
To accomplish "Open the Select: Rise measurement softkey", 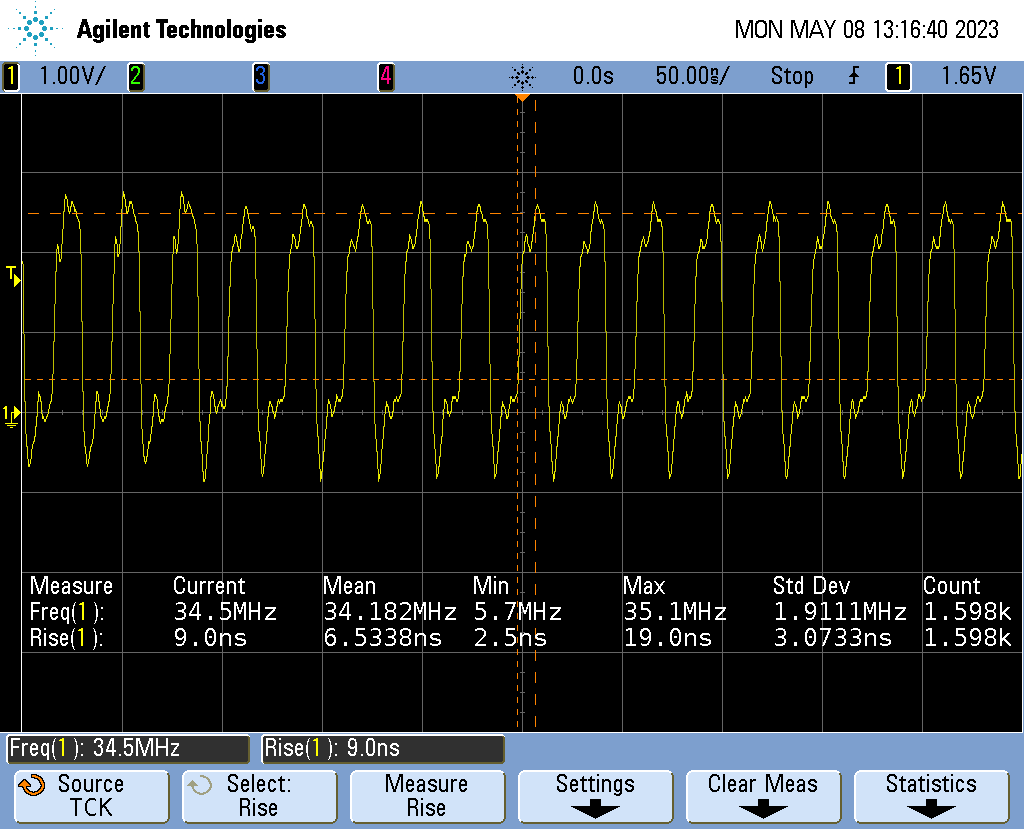I will [258, 796].
